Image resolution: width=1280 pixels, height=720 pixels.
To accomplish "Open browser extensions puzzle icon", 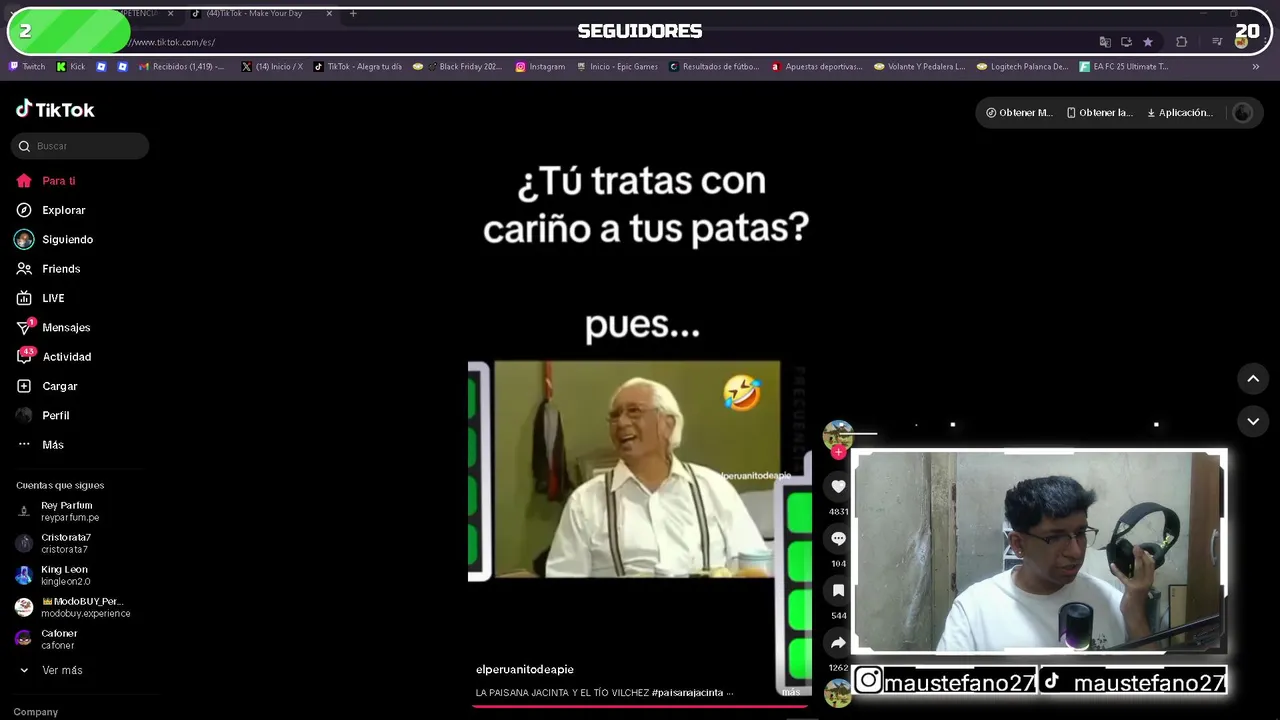I will 1182,42.
